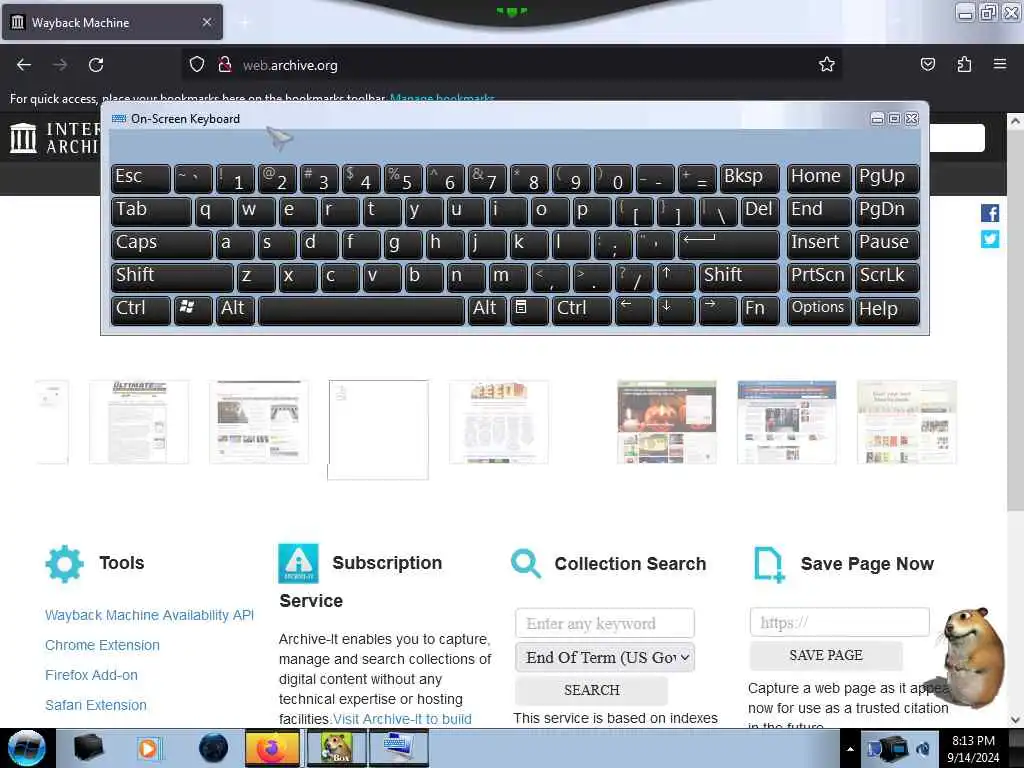This screenshot has height=768, width=1024.
Task: Open Firefox from the taskbar
Action: point(272,748)
